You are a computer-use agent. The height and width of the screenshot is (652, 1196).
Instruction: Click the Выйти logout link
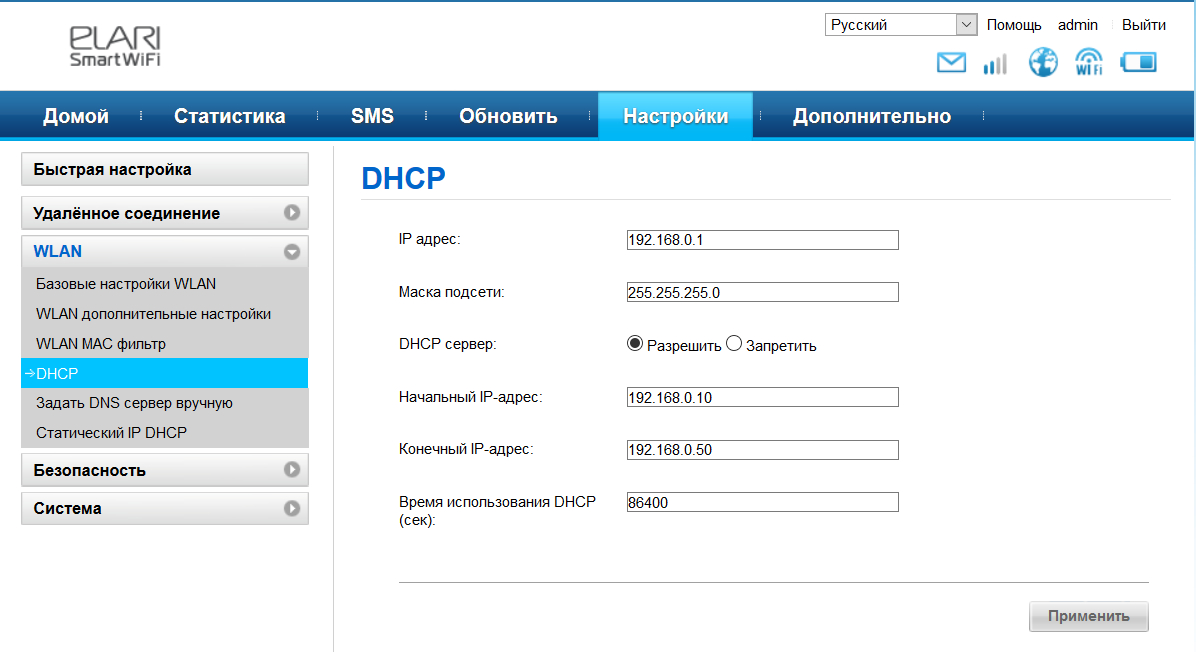coord(1143,25)
